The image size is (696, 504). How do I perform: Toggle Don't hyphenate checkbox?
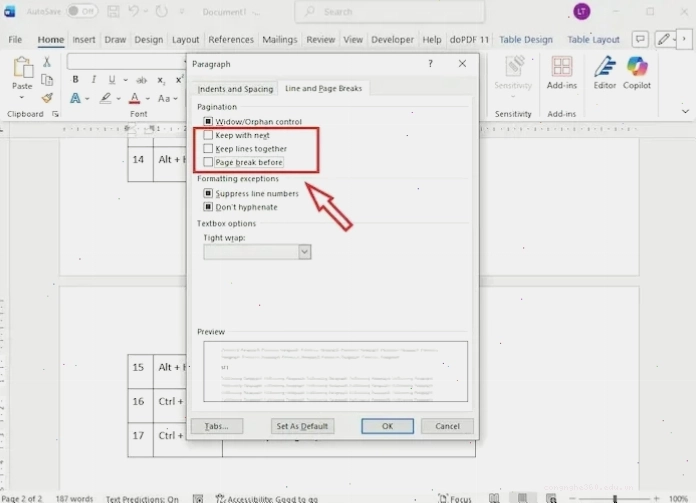click(x=208, y=207)
